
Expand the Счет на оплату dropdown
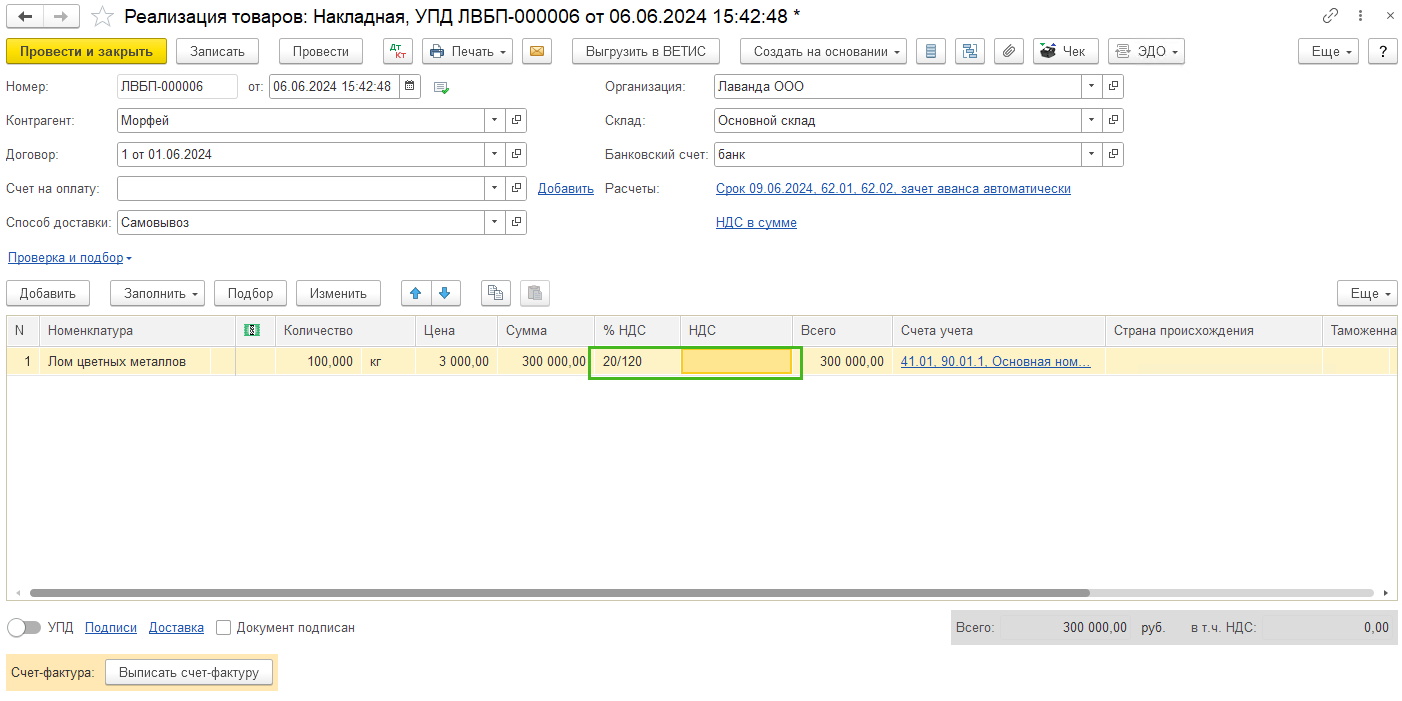[495, 189]
